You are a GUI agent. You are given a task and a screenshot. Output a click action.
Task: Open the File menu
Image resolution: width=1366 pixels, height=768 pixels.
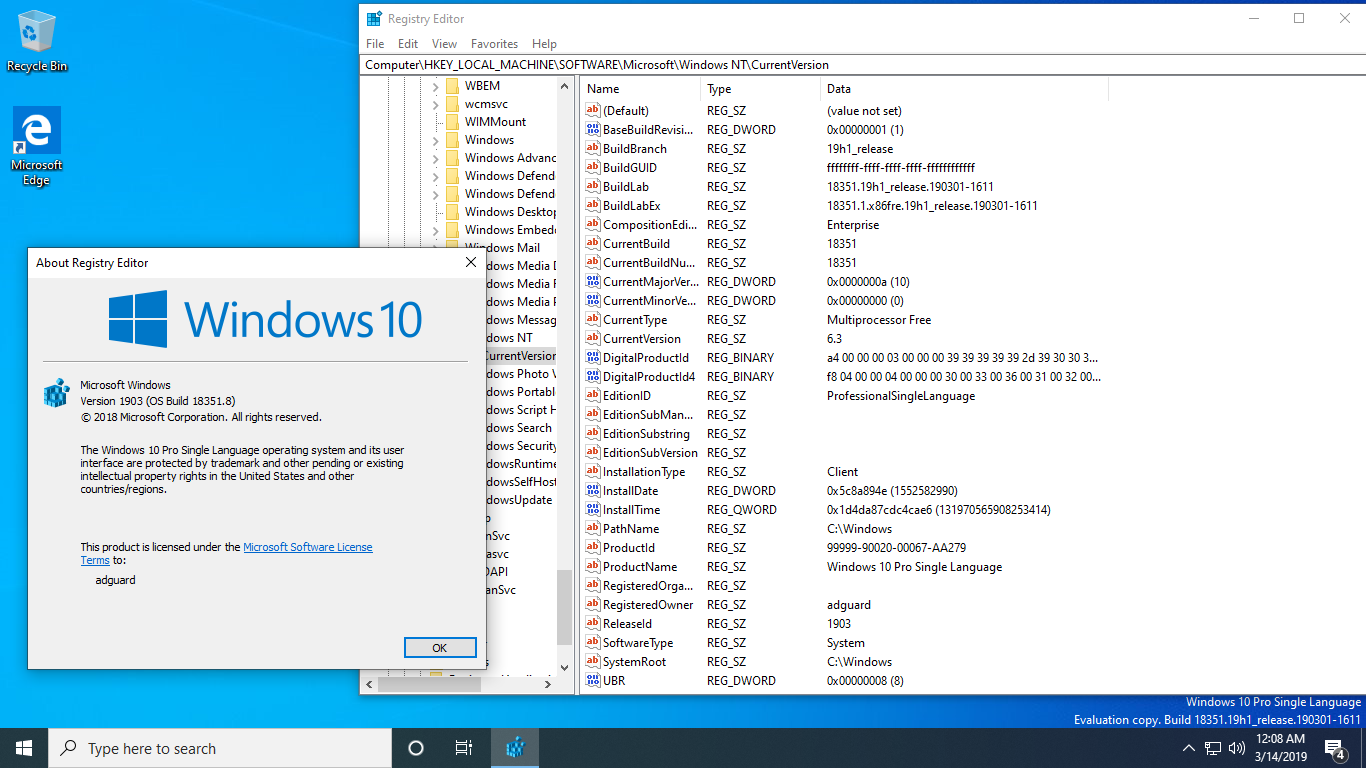tap(375, 44)
